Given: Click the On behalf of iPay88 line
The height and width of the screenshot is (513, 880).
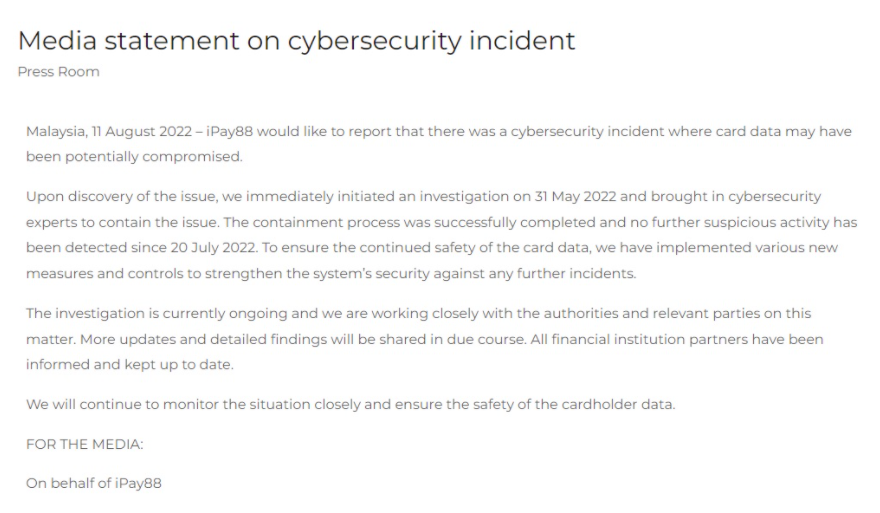Looking at the screenshot, I should (x=94, y=483).
